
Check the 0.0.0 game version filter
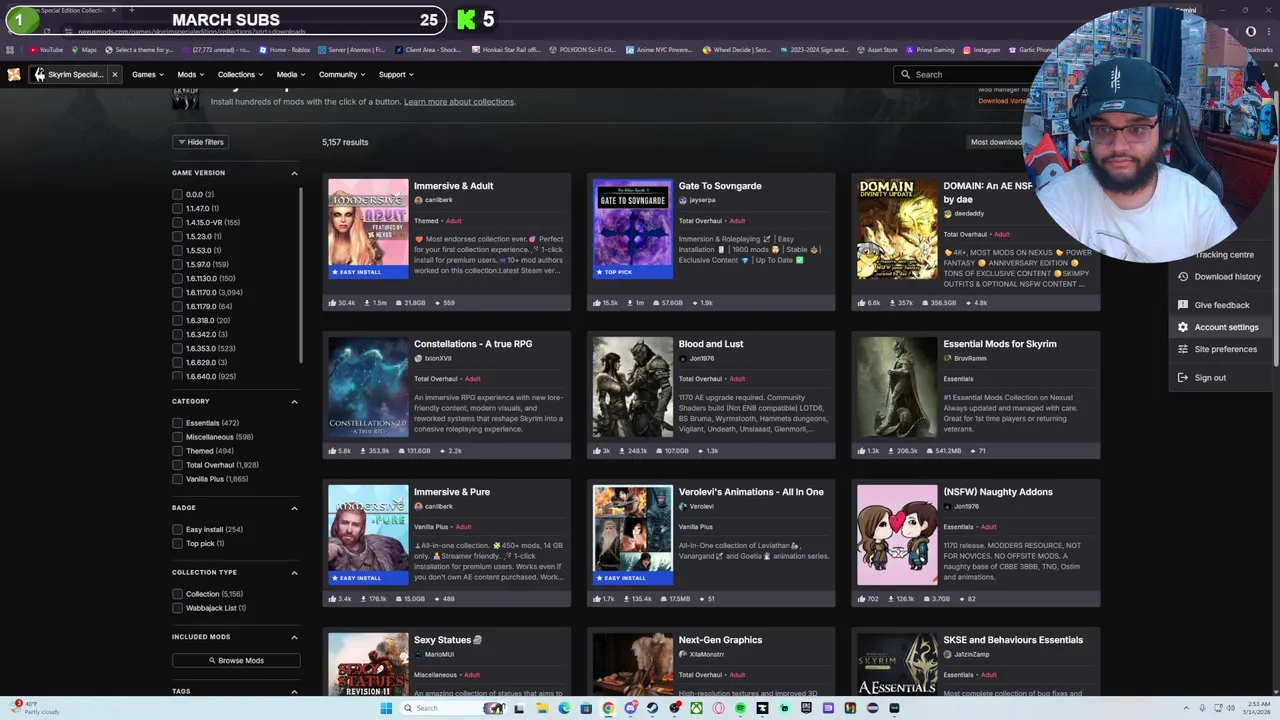coord(177,194)
